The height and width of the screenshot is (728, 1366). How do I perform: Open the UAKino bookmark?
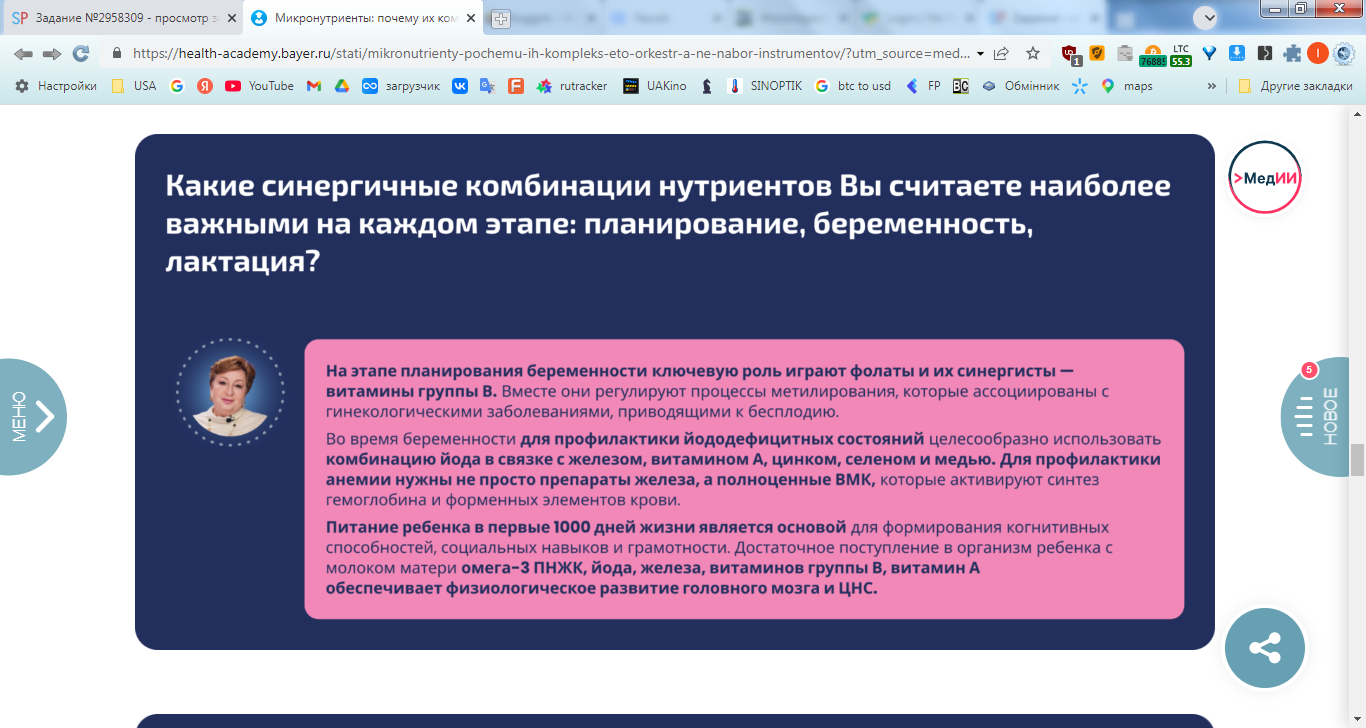point(655,86)
